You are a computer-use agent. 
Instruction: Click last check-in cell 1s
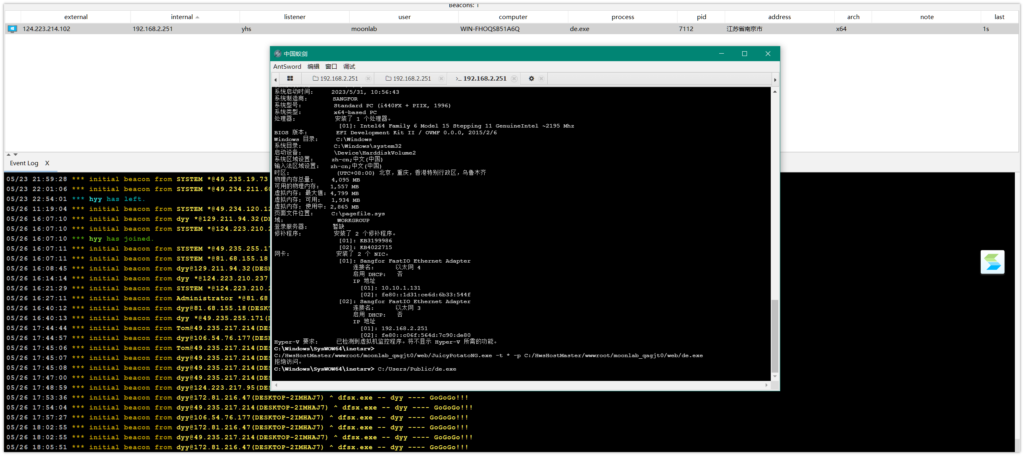coord(985,29)
